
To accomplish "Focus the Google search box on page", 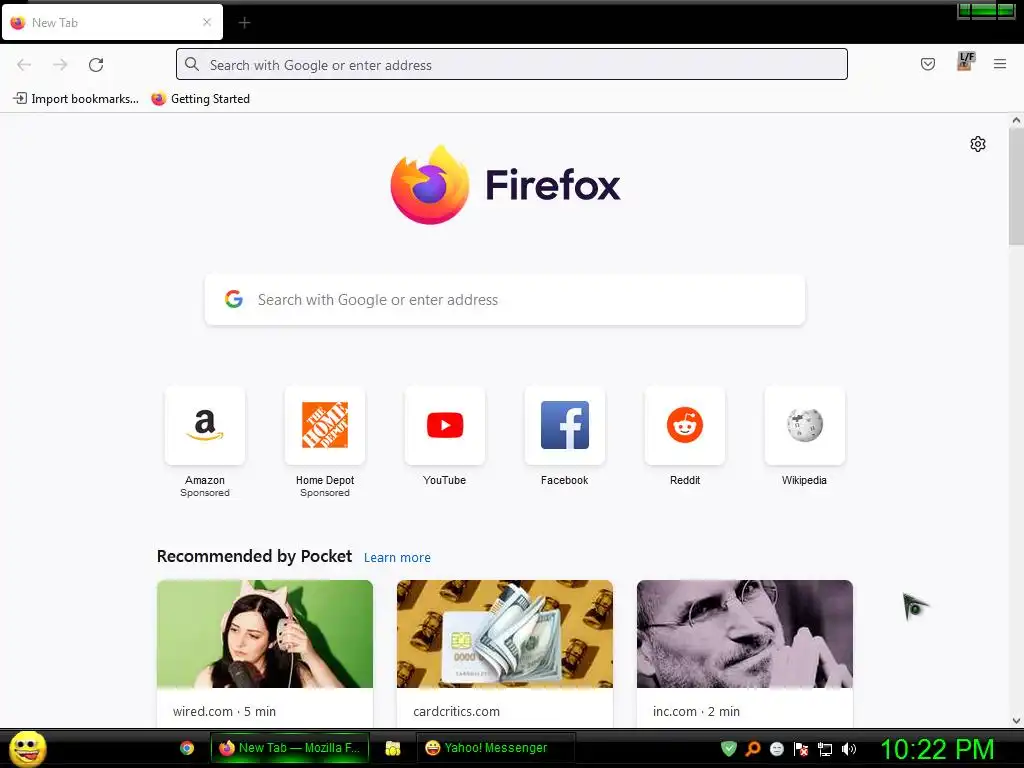I will click(505, 300).
